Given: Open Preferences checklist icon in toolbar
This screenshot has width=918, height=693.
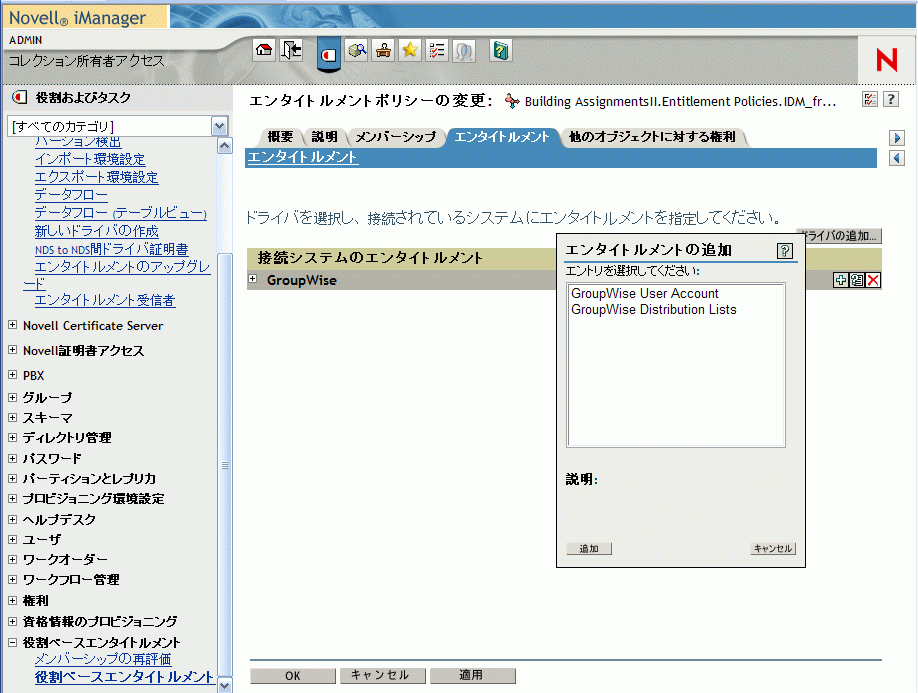Looking at the screenshot, I should click(437, 50).
